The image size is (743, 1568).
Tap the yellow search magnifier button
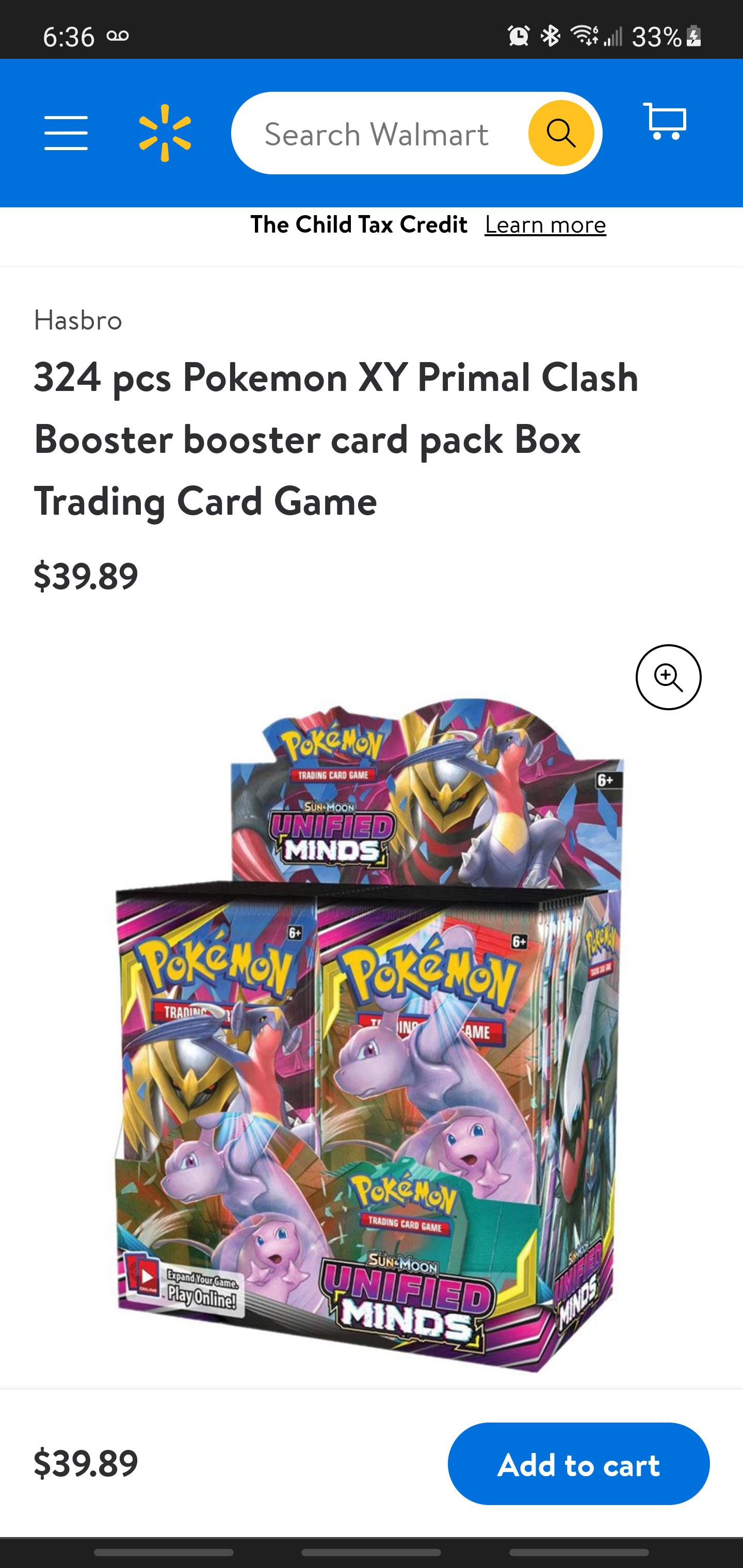[561, 133]
